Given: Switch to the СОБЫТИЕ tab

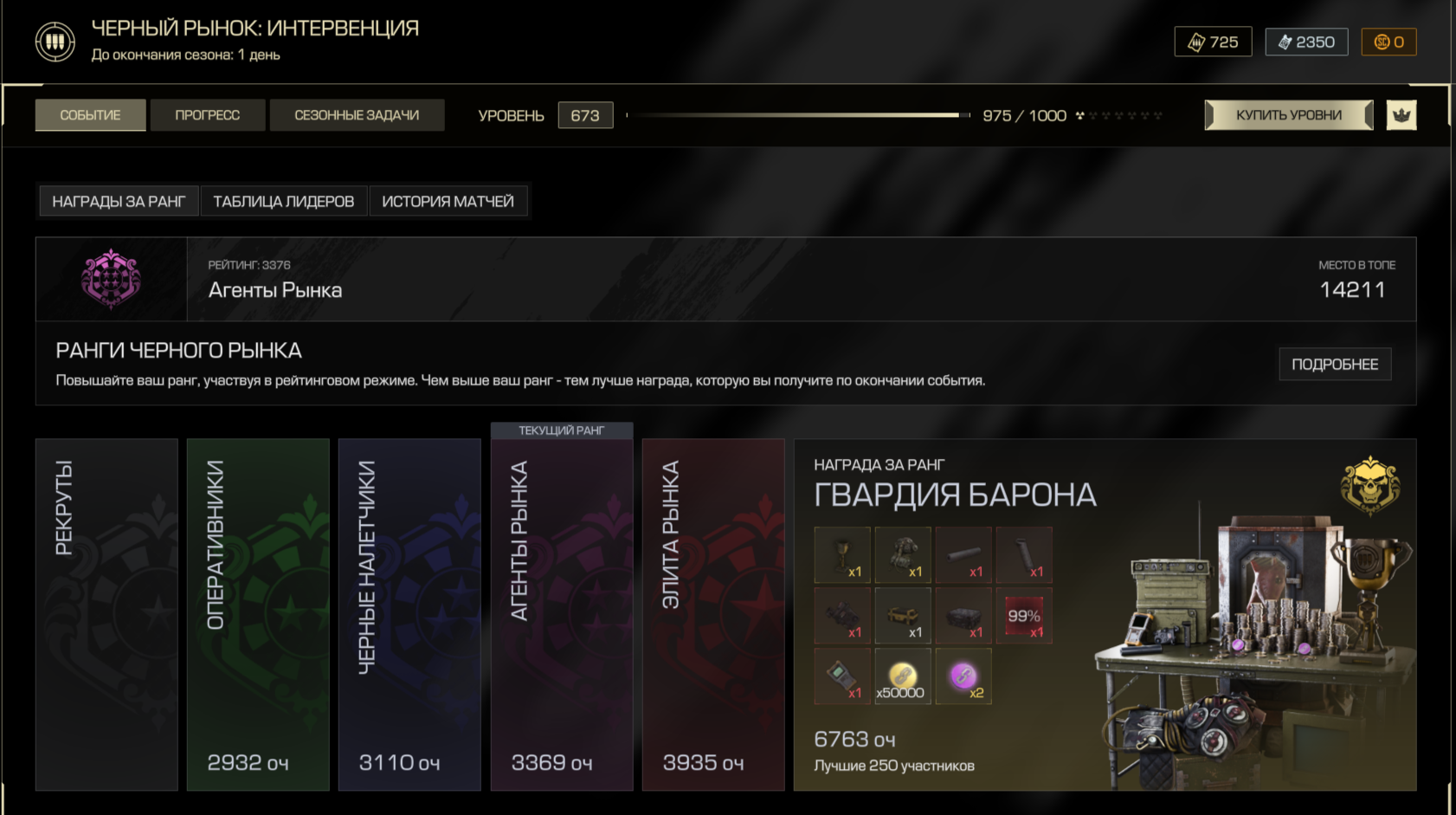Looking at the screenshot, I should coord(90,115).
